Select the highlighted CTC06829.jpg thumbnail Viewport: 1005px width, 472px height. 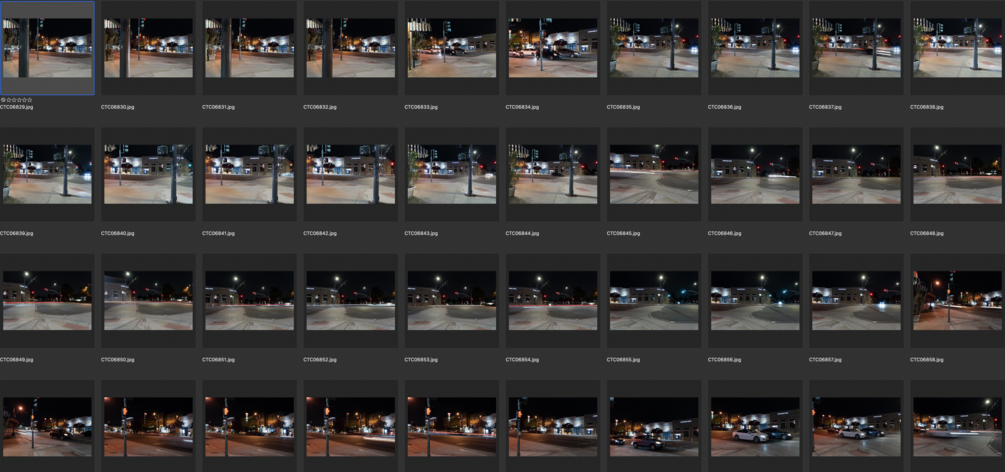point(47,48)
